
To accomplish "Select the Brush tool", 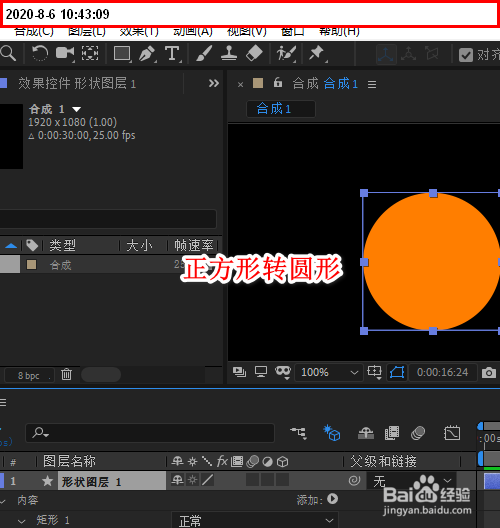I will click(204, 54).
